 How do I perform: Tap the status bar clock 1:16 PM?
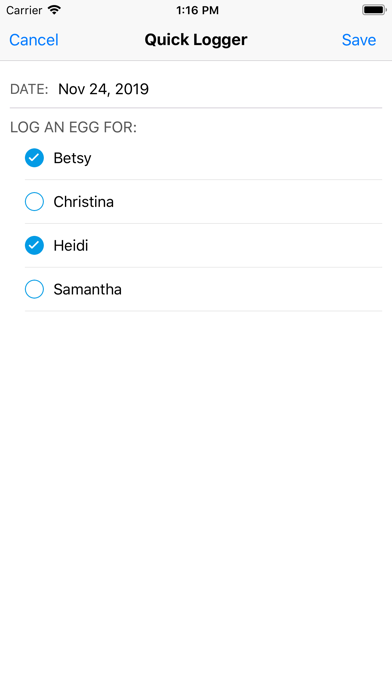[197, 10]
